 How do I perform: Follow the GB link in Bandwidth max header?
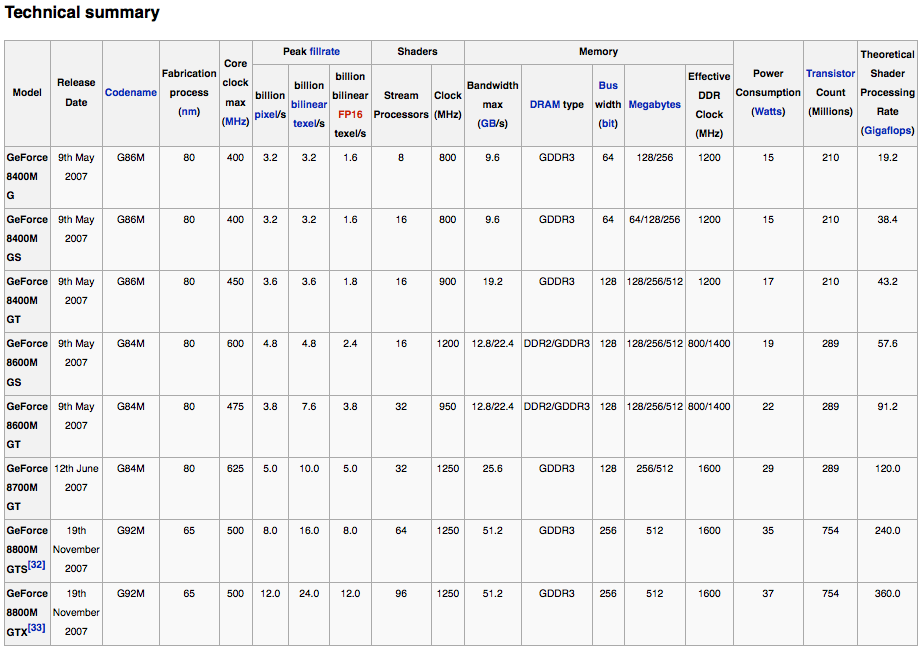(x=488, y=124)
